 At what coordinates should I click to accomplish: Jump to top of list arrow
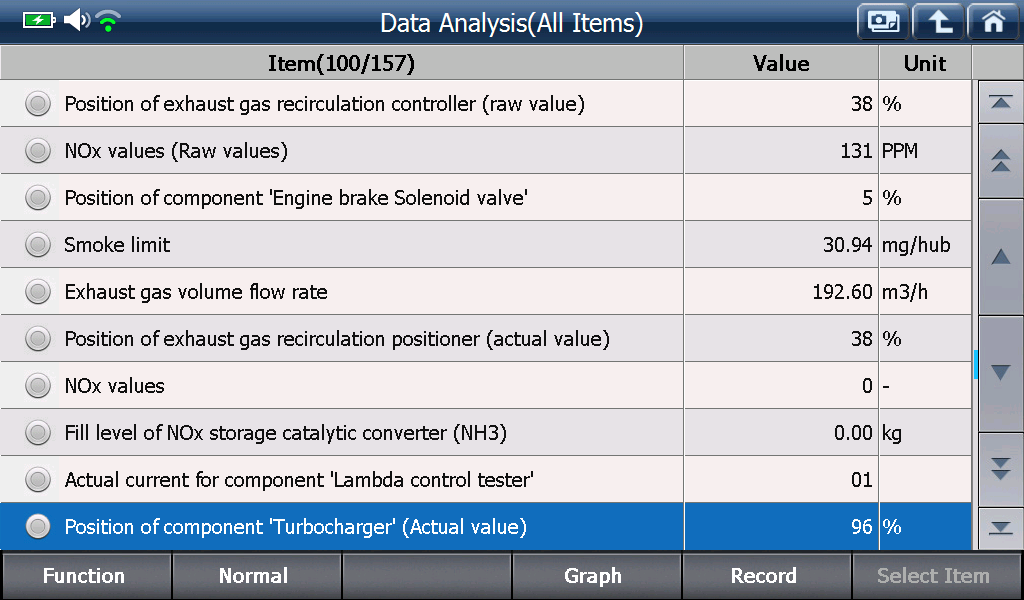pyautogui.click(x=1000, y=102)
